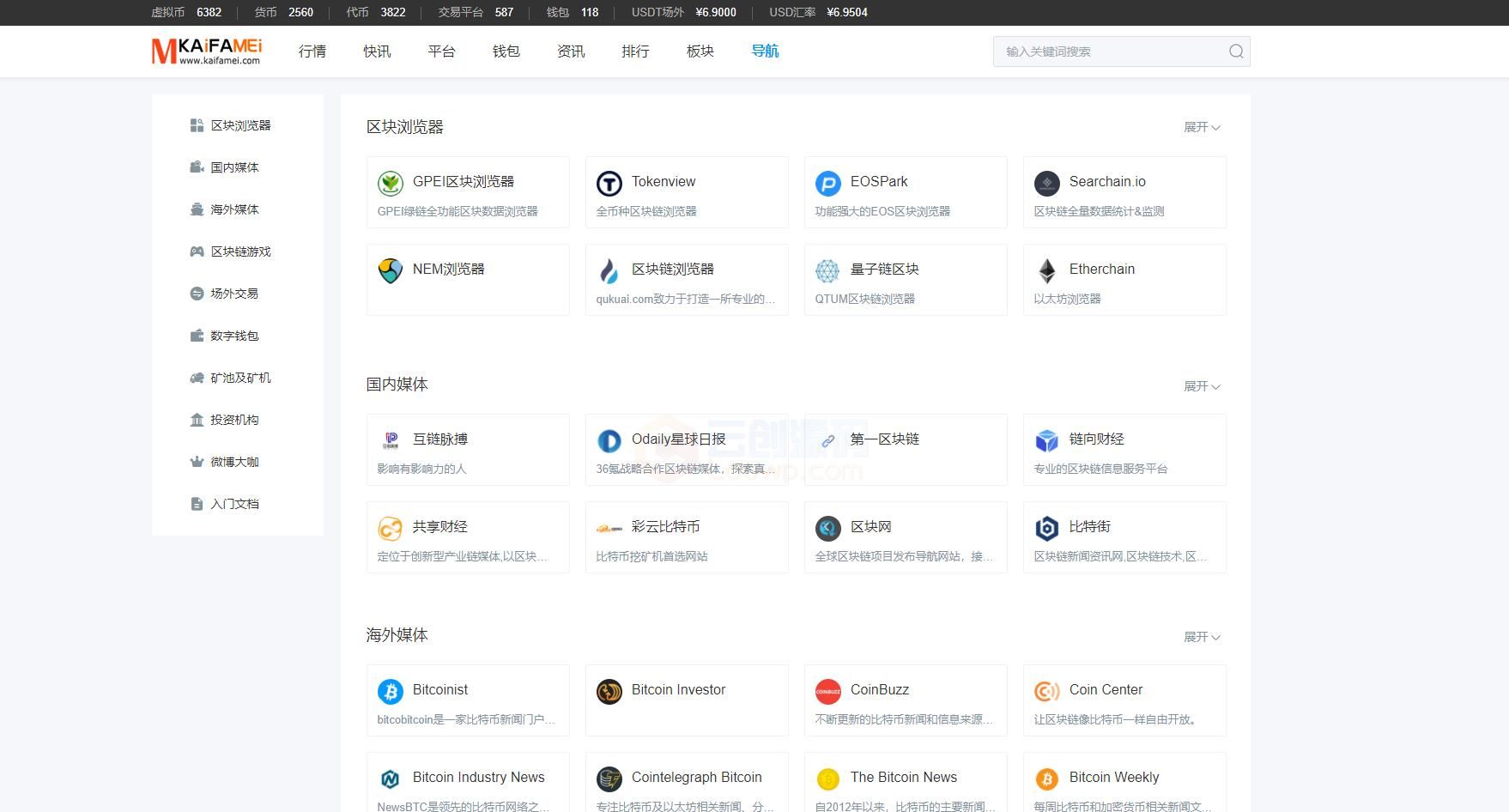Open the 平台 nav tab
The height and width of the screenshot is (812, 1509).
(441, 52)
